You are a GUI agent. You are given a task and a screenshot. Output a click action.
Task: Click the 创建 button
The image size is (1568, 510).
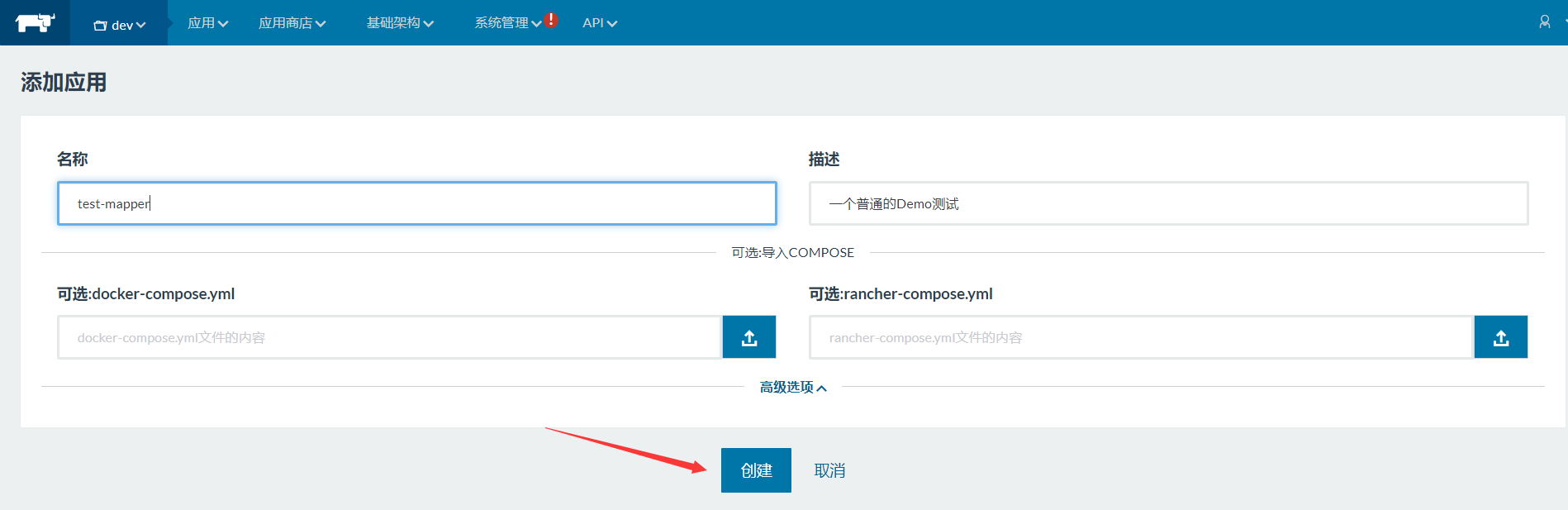[756, 470]
